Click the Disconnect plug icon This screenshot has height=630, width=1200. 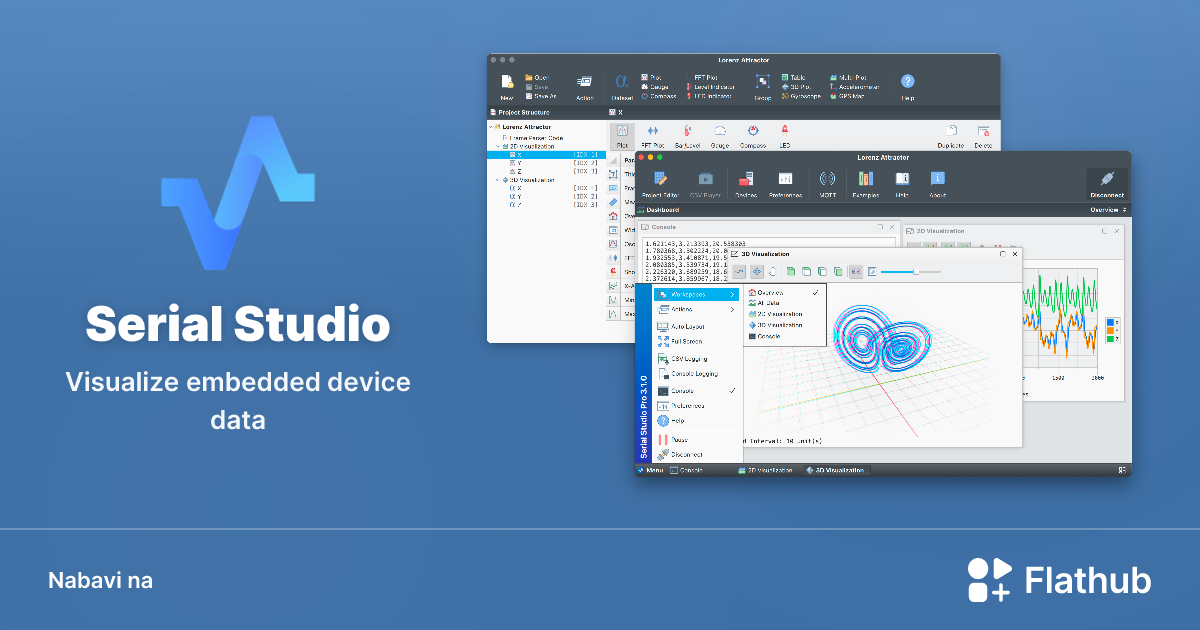1105,179
